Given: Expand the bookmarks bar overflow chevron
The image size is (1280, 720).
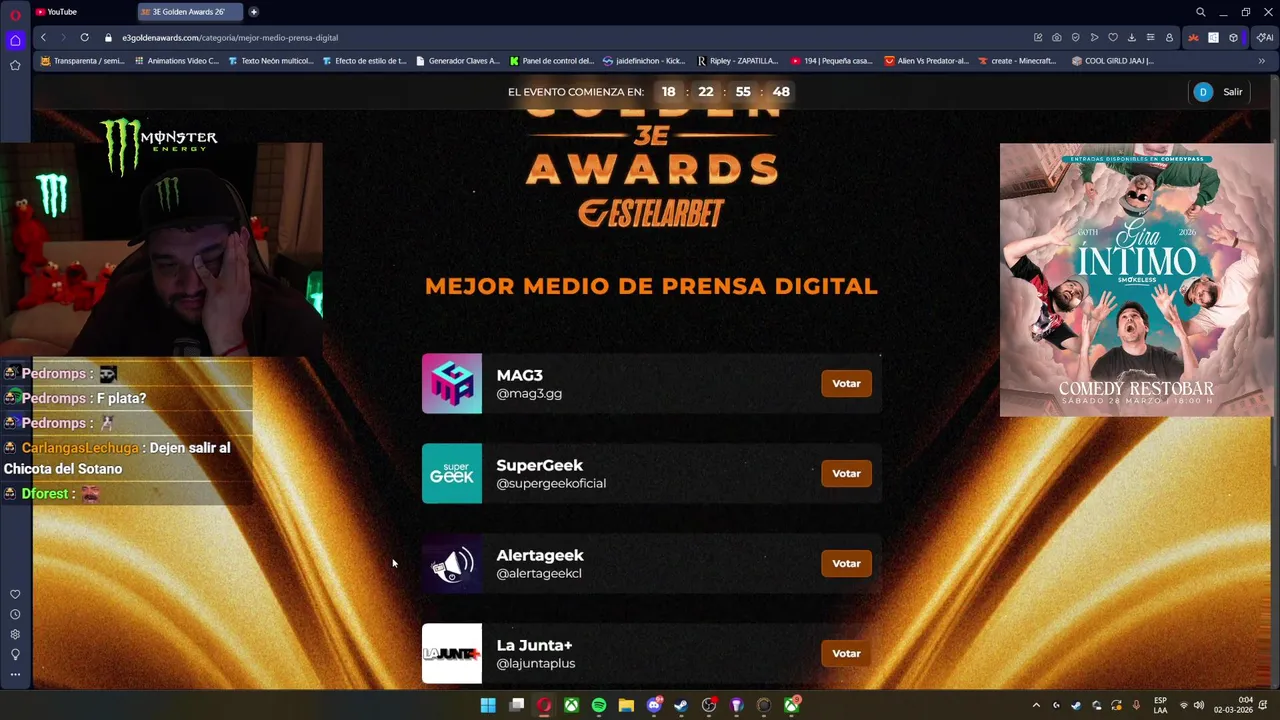Looking at the screenshot, I should pyautogui.click(x=1261, y=61).
